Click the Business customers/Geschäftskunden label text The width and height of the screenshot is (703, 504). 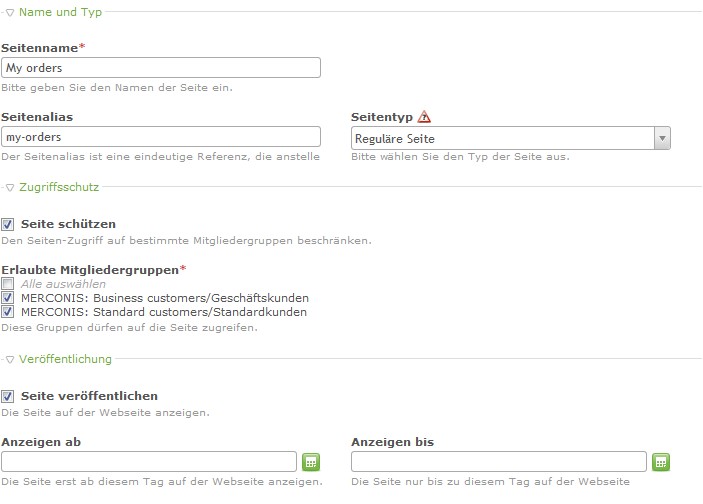(201, 298)
